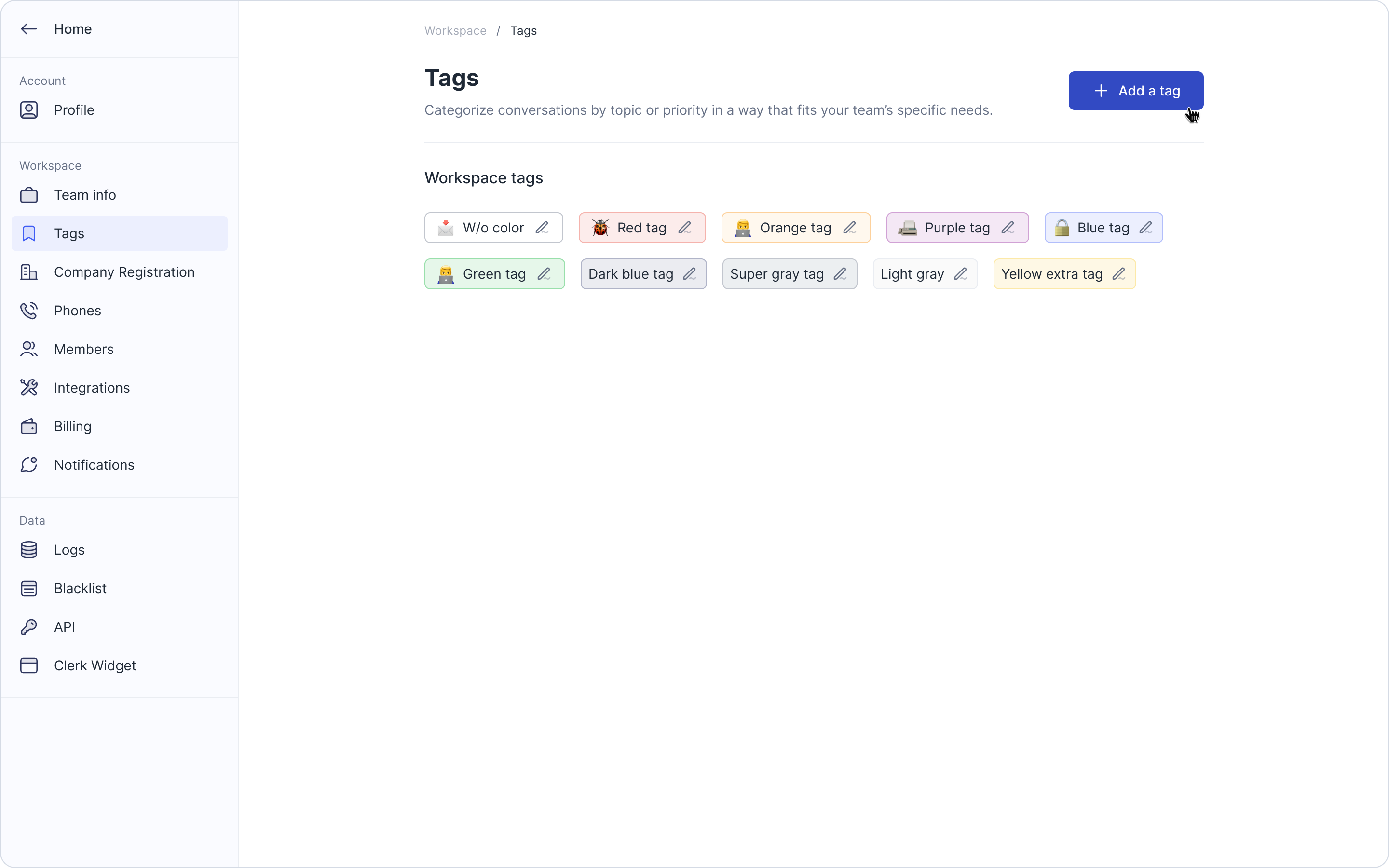Edit the Yellow extra tag via its pencil icon
Screen dimensions: 1389x868
click(x=1118, y=274)
